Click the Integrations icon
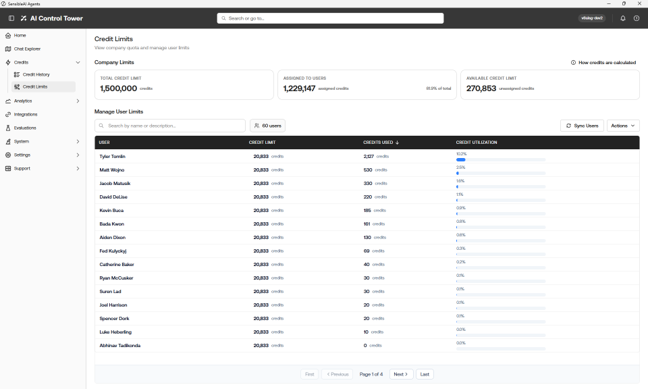This screenshot has height=389, width=648. pyautogui.click(x=8, y=115)
